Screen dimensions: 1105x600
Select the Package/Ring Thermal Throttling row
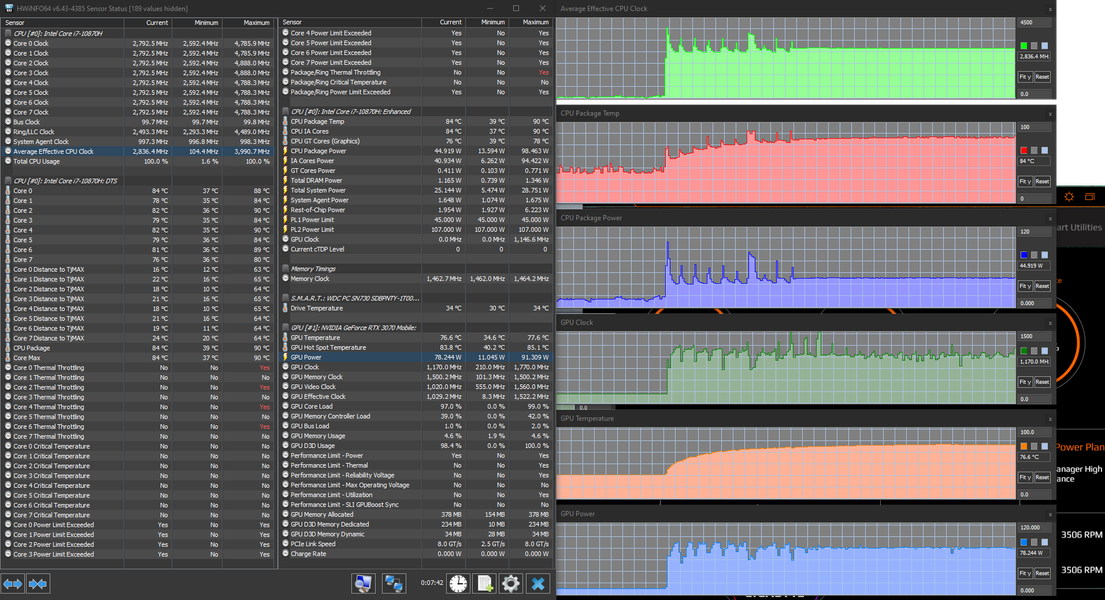point(416,73)
